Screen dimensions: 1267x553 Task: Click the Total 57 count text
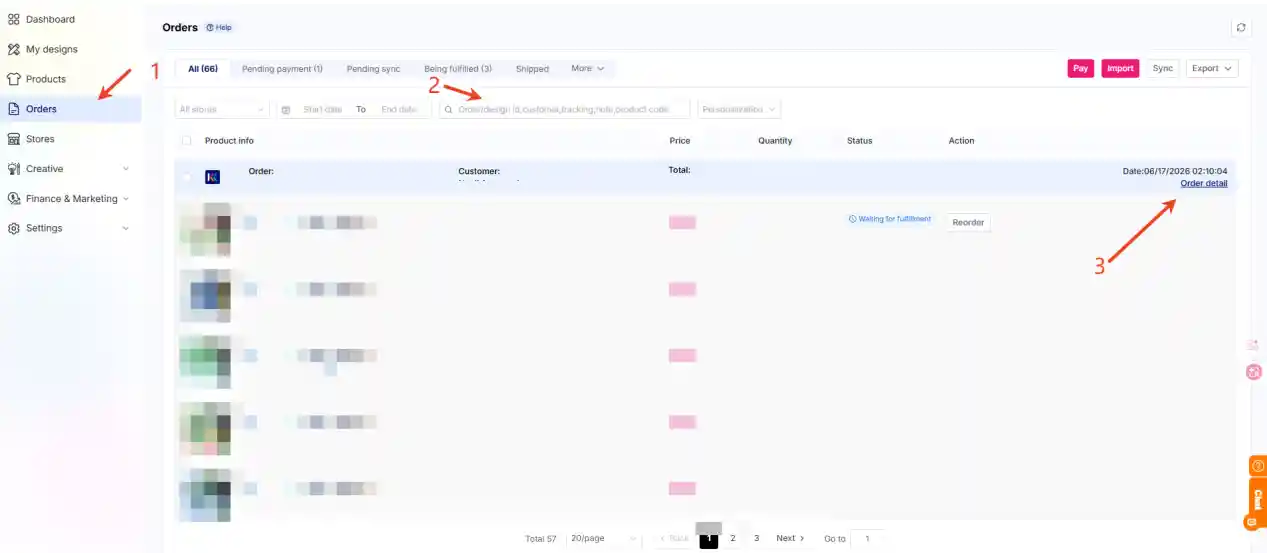pos(541,539)
